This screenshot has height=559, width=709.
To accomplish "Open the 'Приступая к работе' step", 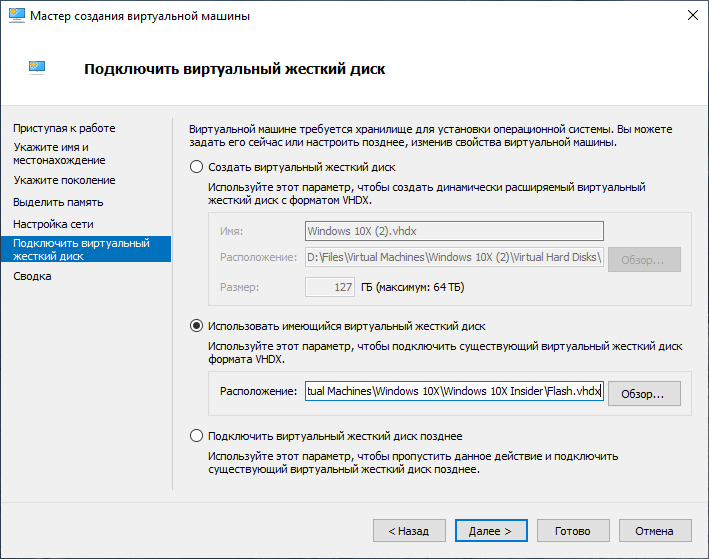I will [64, 128].
